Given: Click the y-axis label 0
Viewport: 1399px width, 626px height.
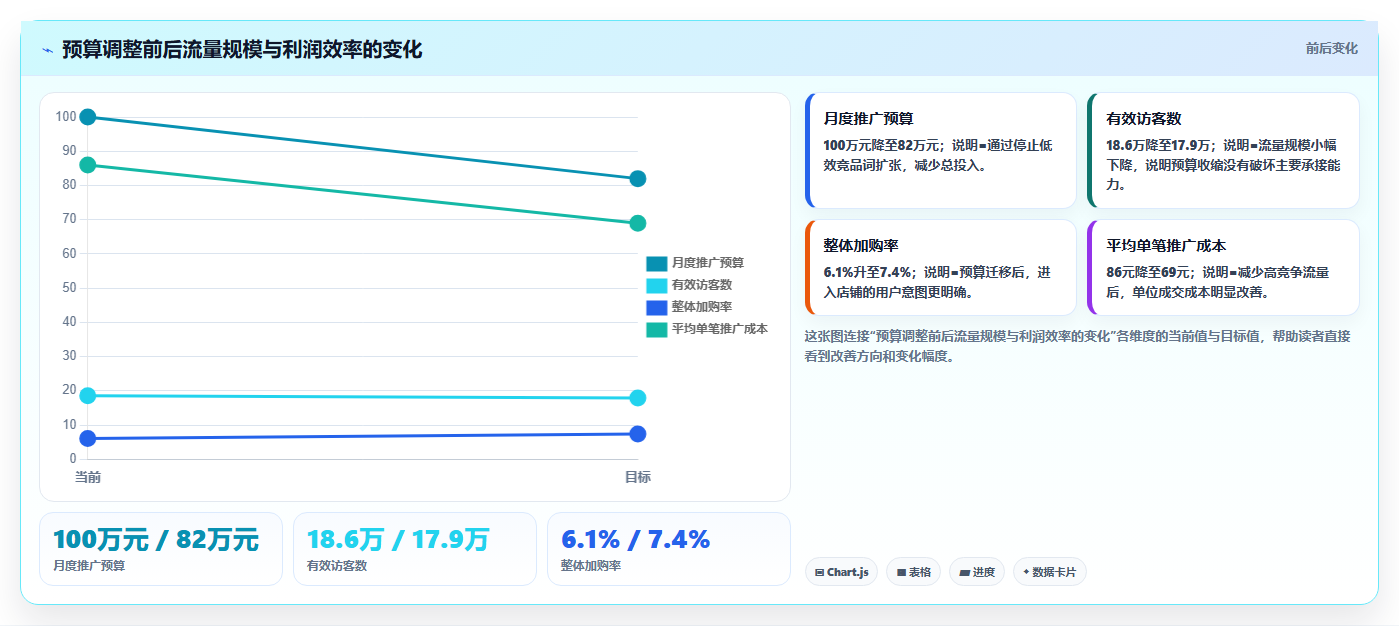Looking at the screenshot, I should coord(73,458).
